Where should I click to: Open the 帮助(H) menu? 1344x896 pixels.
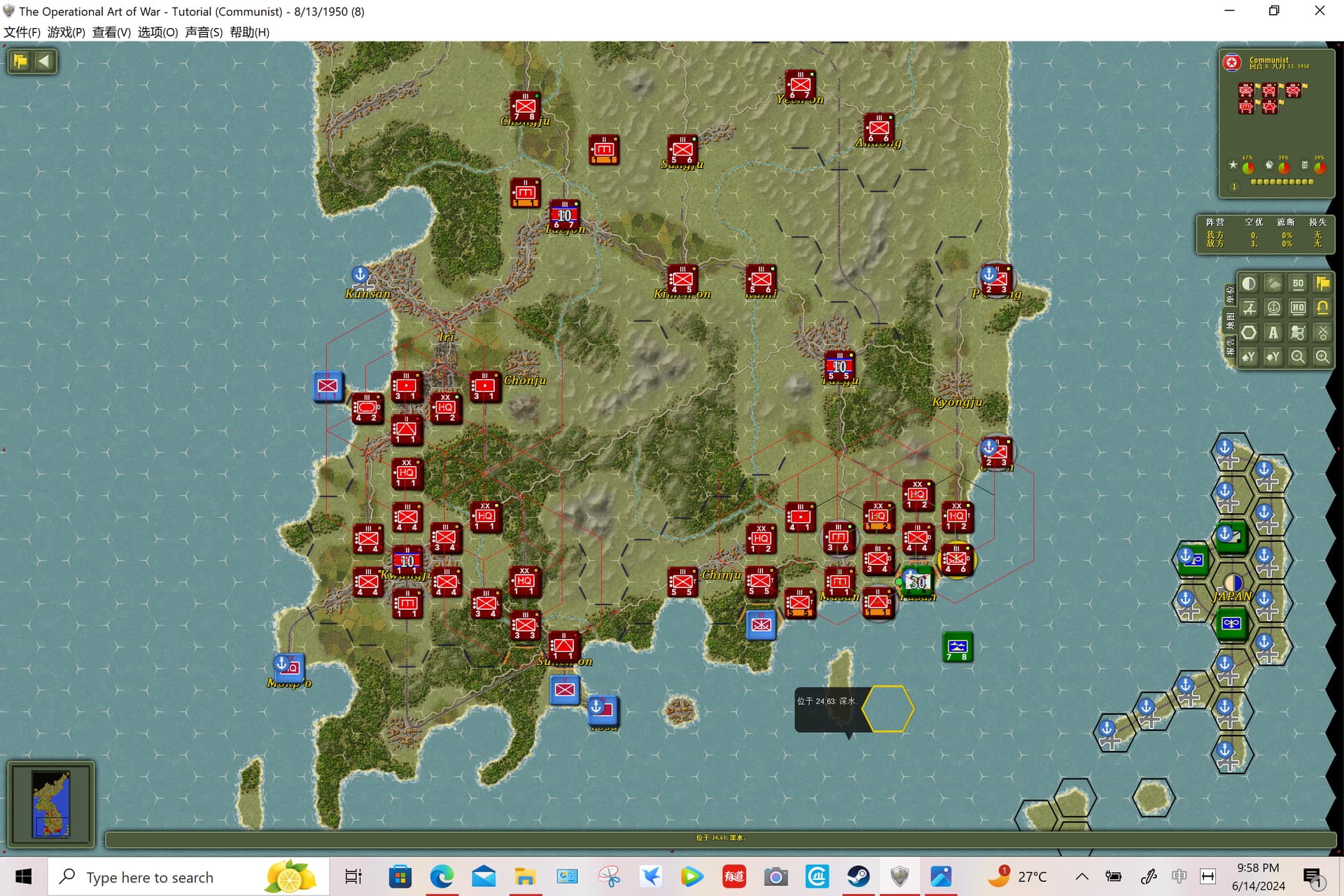pyautogui.click(x=250, y=32)
